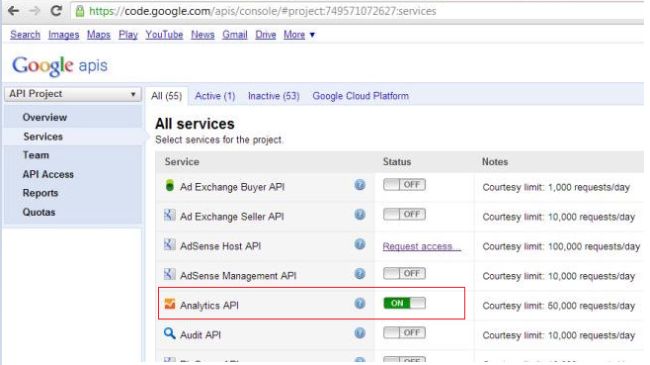Image resolution: width=650 pixels, height=365 pixels.
Task: Click the Google apis logo
Action: pos(60,66)
